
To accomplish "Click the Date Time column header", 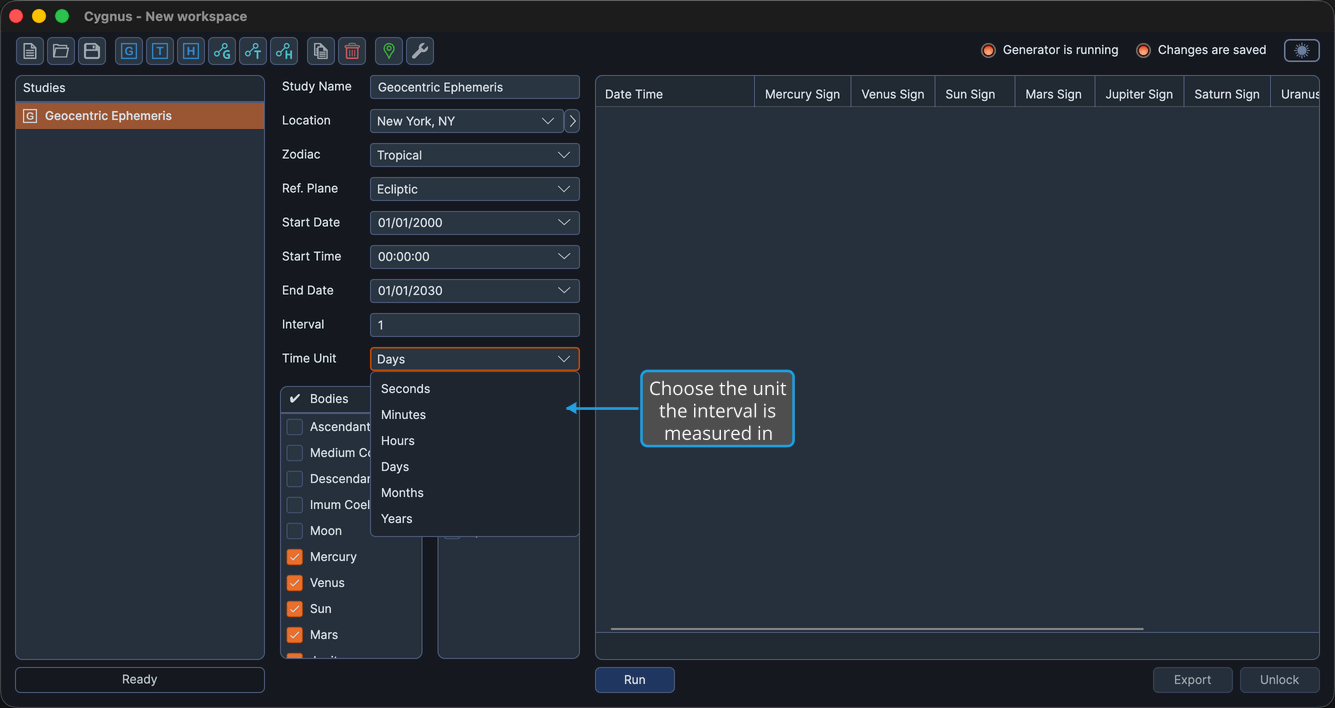I will [x=675, y=94].
